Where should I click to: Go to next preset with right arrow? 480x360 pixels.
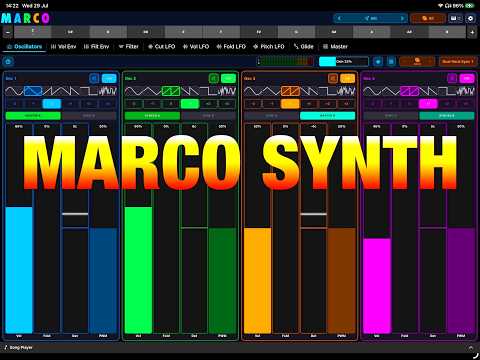pos(402,18)
